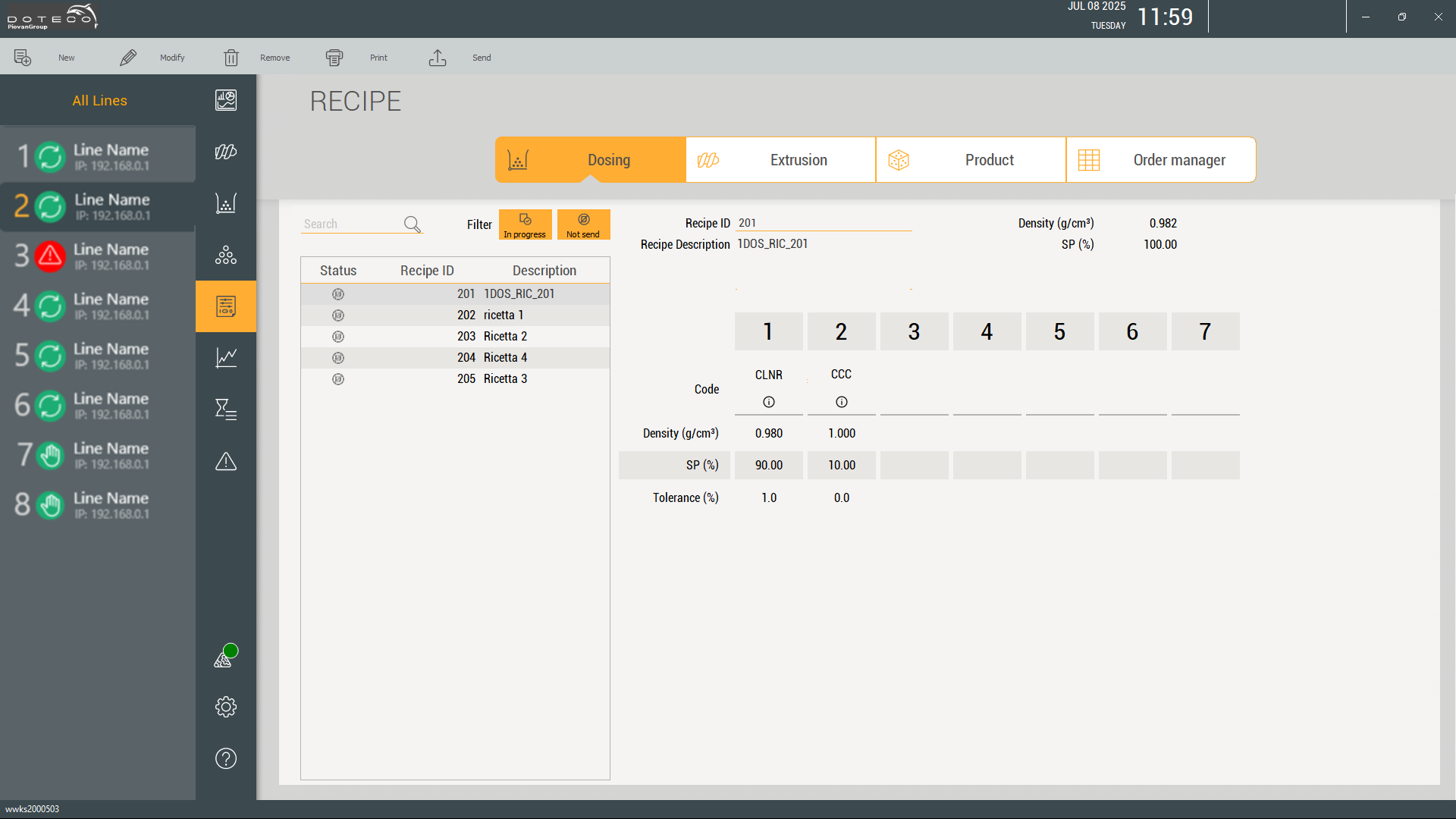Click the New recipe icon

(x=23, y=58)
